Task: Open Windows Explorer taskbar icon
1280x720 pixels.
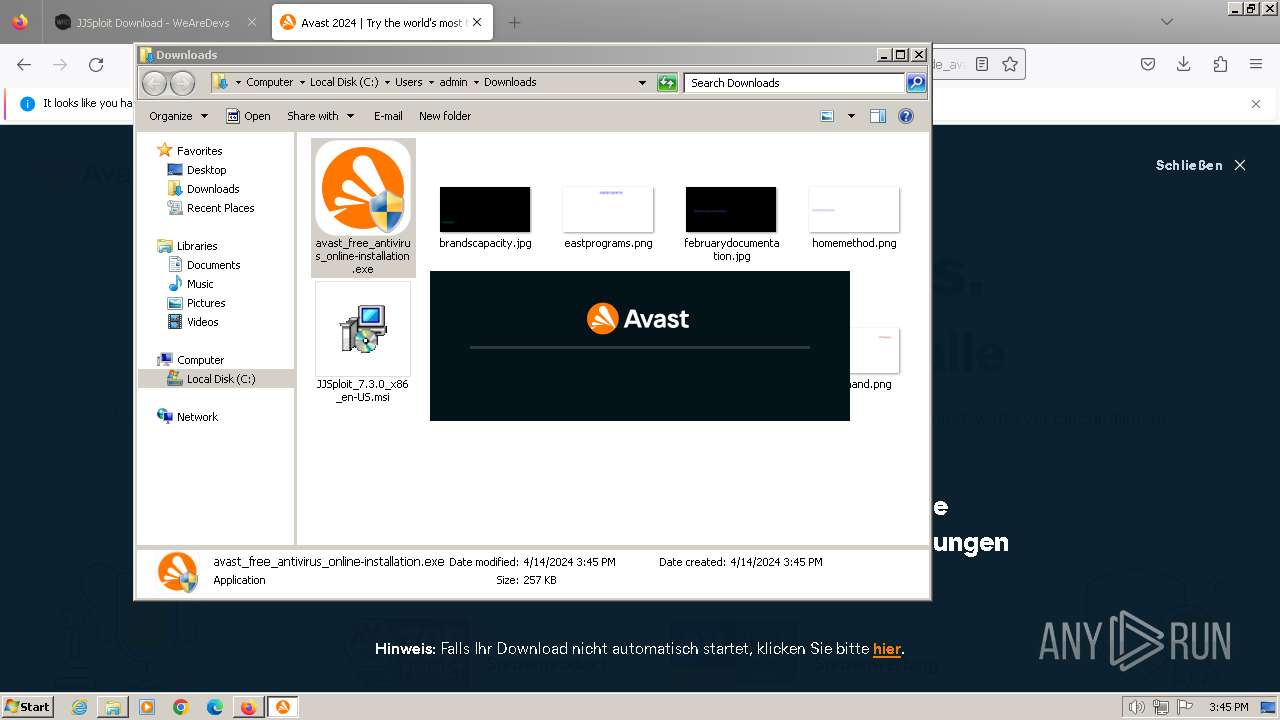Action: click(x=113, y=707)
